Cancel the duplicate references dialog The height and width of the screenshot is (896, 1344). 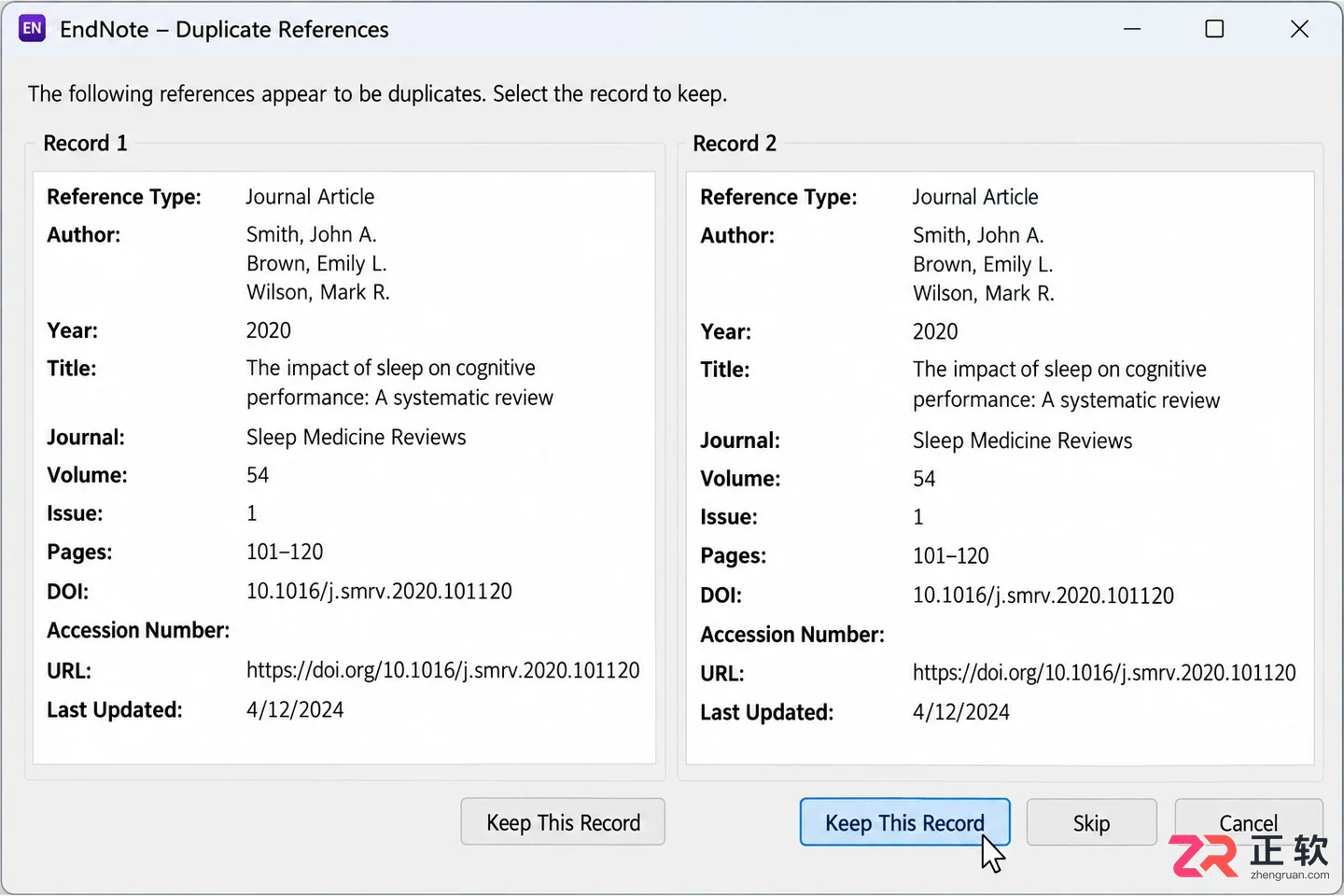point(1248,822)
